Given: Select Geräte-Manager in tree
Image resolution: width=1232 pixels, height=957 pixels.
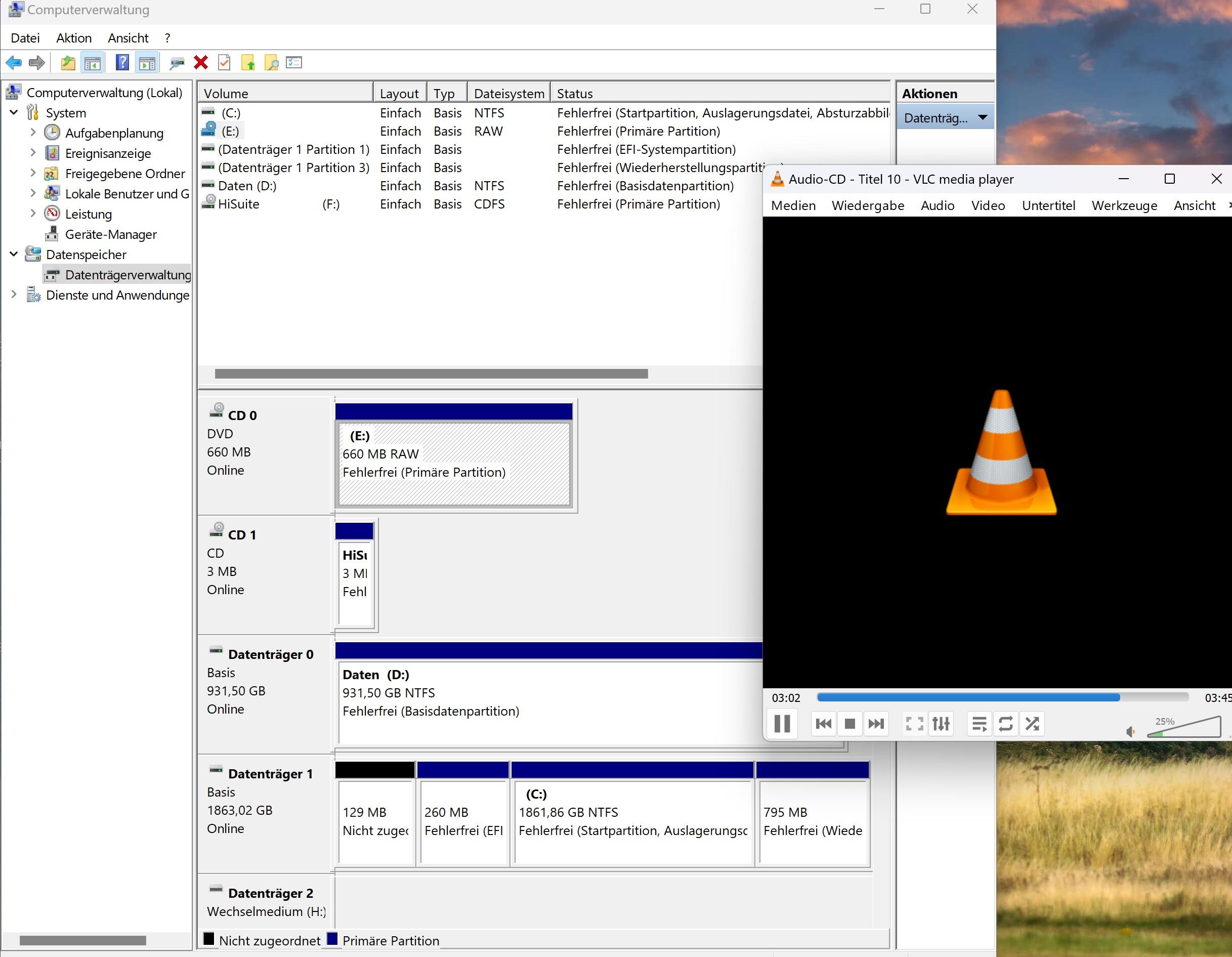Looking at the screenshot, I should 111,234.
